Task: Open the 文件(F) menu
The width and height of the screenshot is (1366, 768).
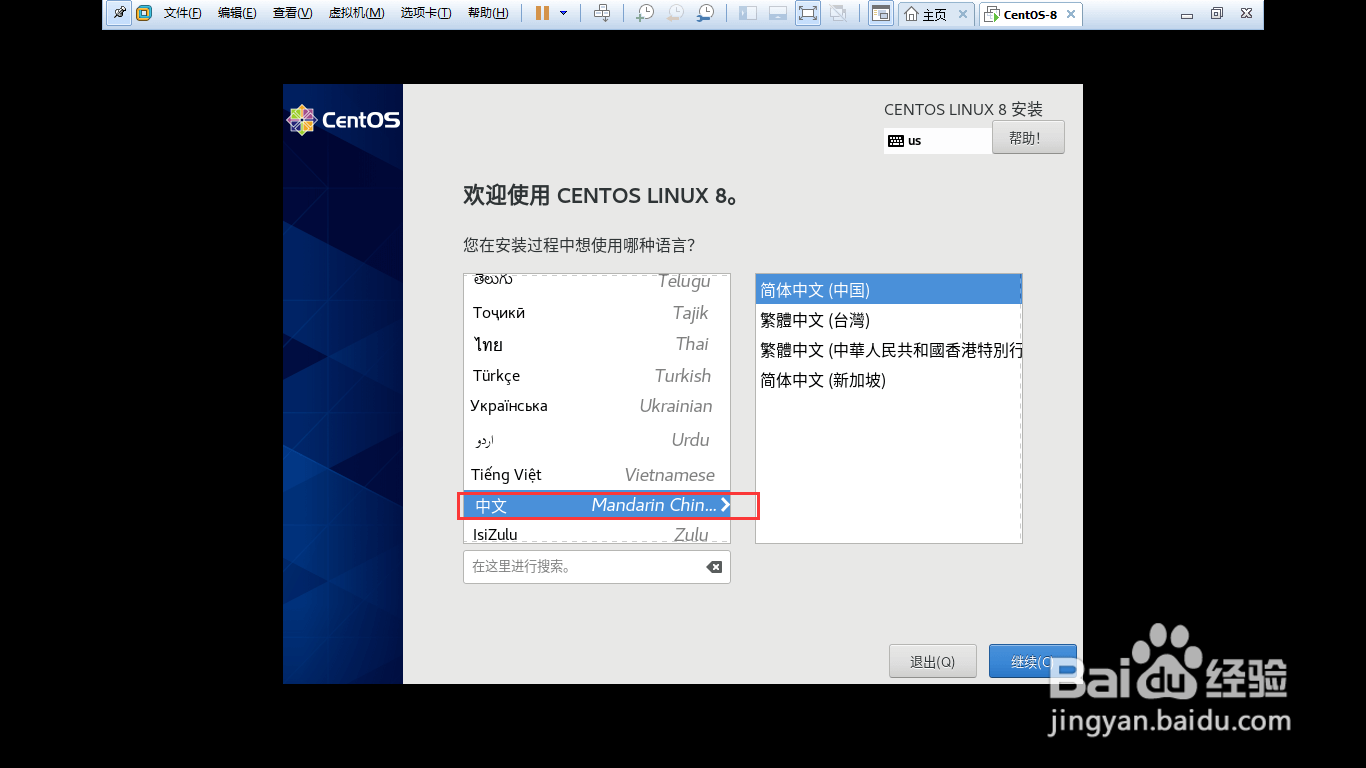Action: click(x=182, y=14)
